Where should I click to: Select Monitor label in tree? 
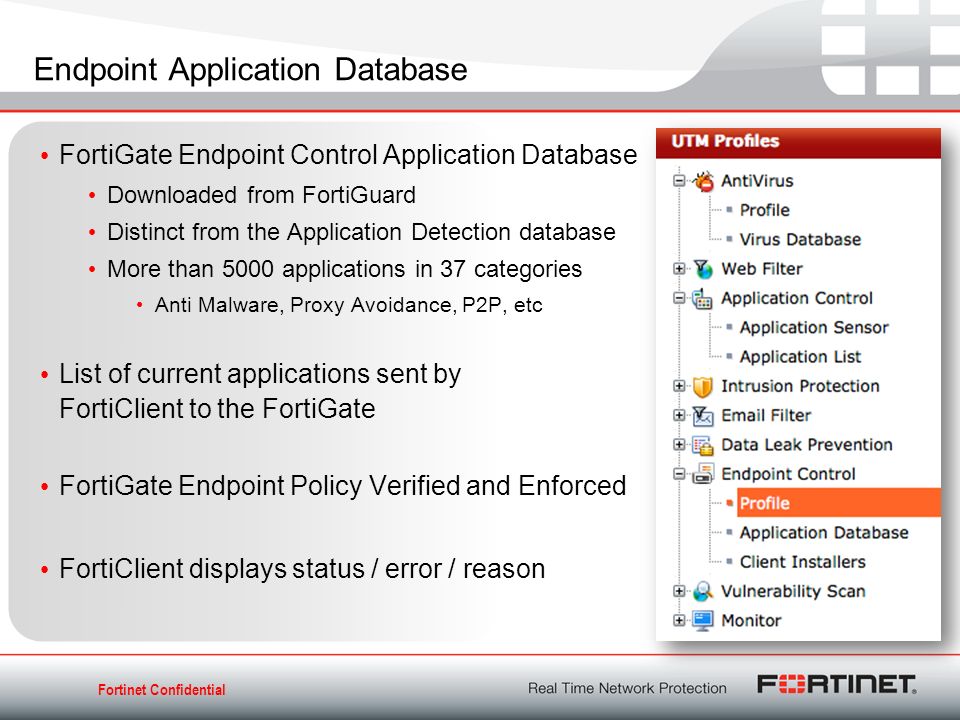coord(751,621)
